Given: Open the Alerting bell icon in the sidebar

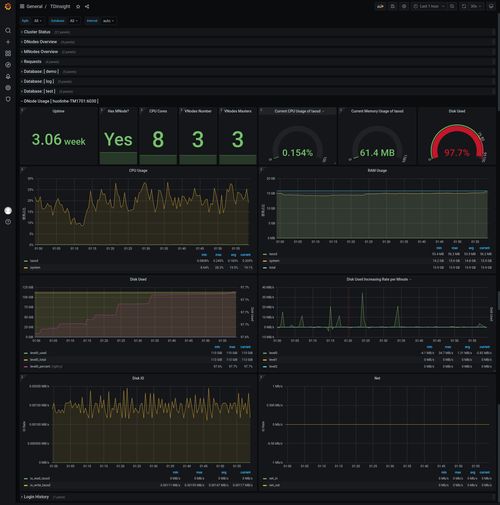Looking at the screenshot, I should 8,76.
